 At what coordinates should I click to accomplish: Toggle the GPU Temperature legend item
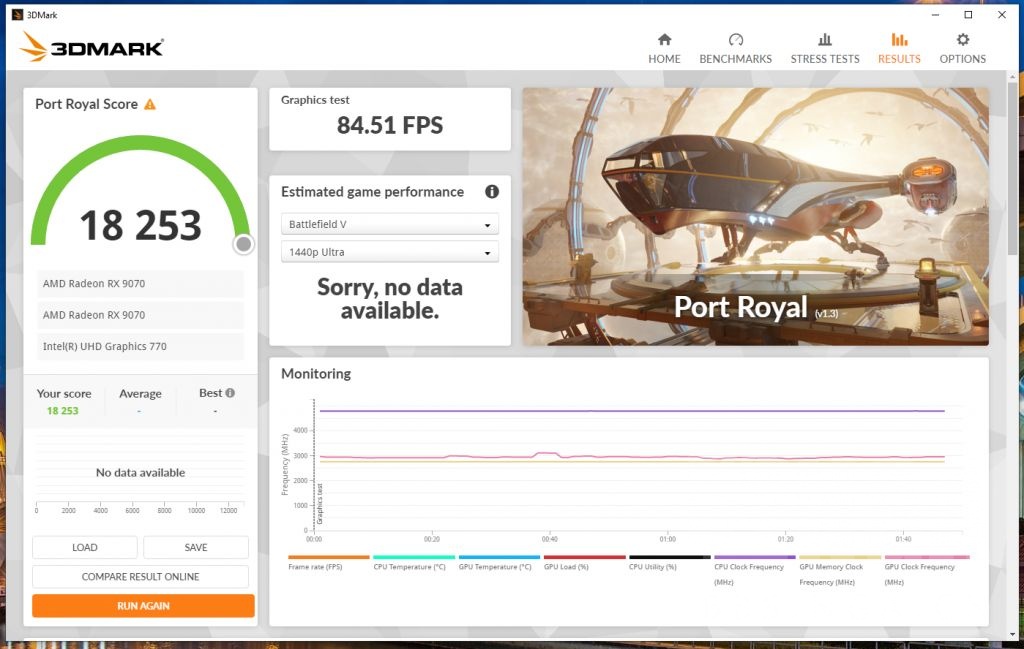(x=499, y=567)
